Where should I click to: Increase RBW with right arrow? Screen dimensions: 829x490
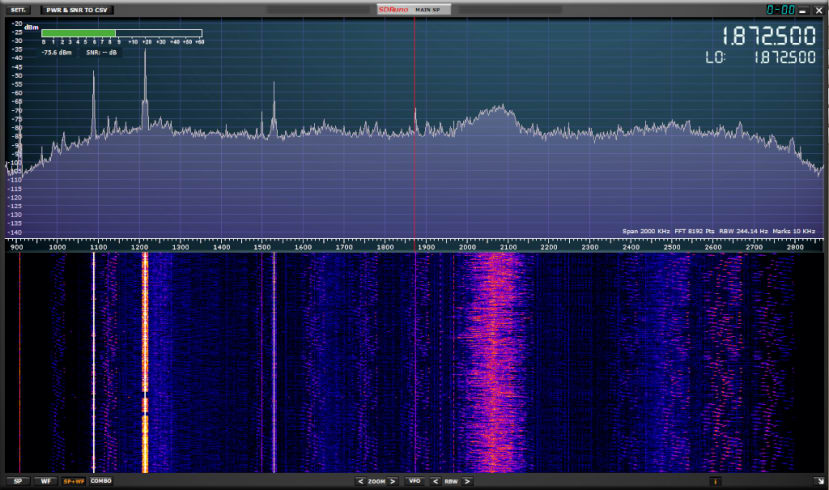(467, 482)
